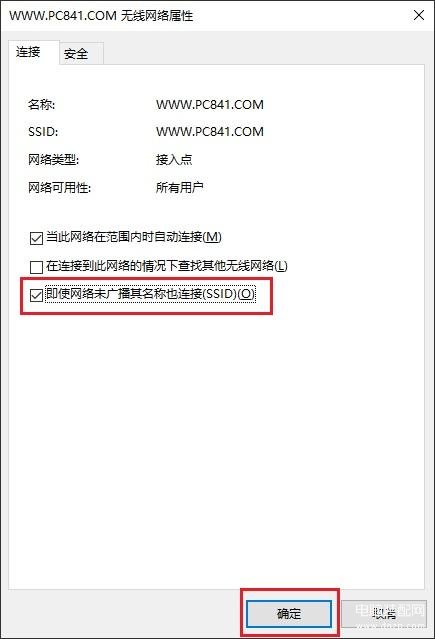This screenshot has height=639, width=435.
Task: Click the label text 即使网络未广播其名称也连接(SSID)(O)
Action: 150,294
